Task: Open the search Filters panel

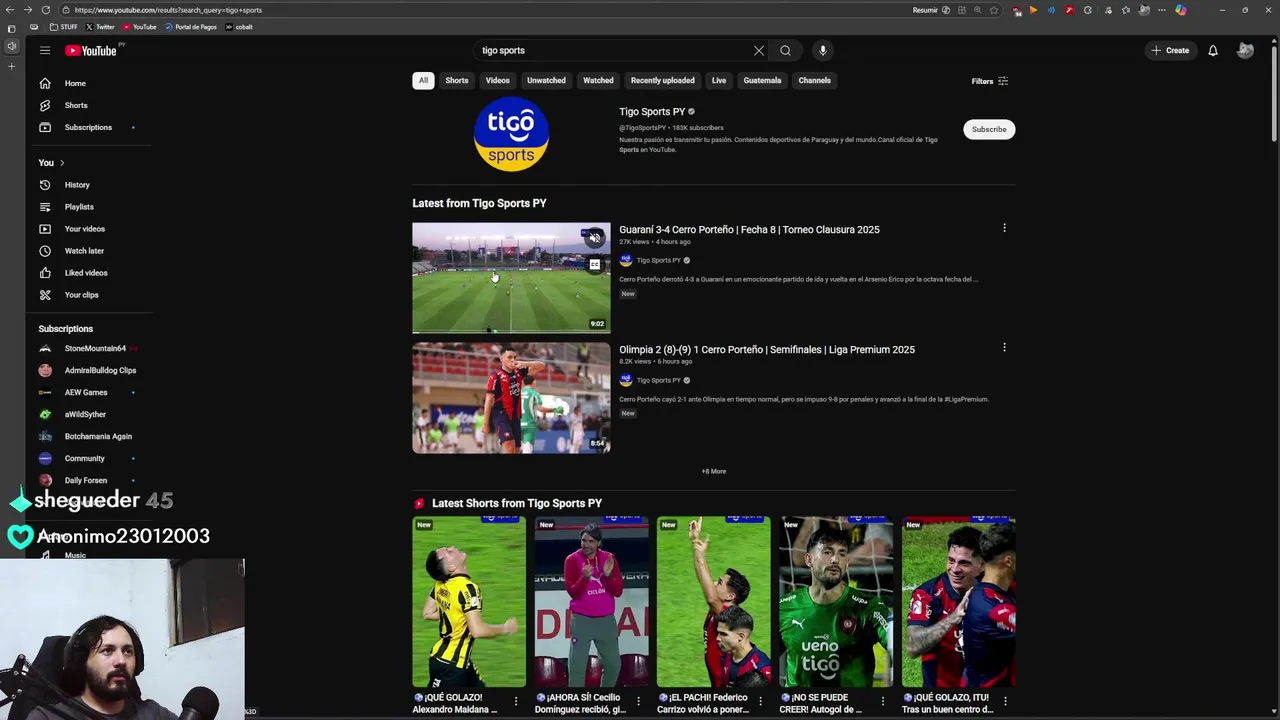Action: pos(990,81)
